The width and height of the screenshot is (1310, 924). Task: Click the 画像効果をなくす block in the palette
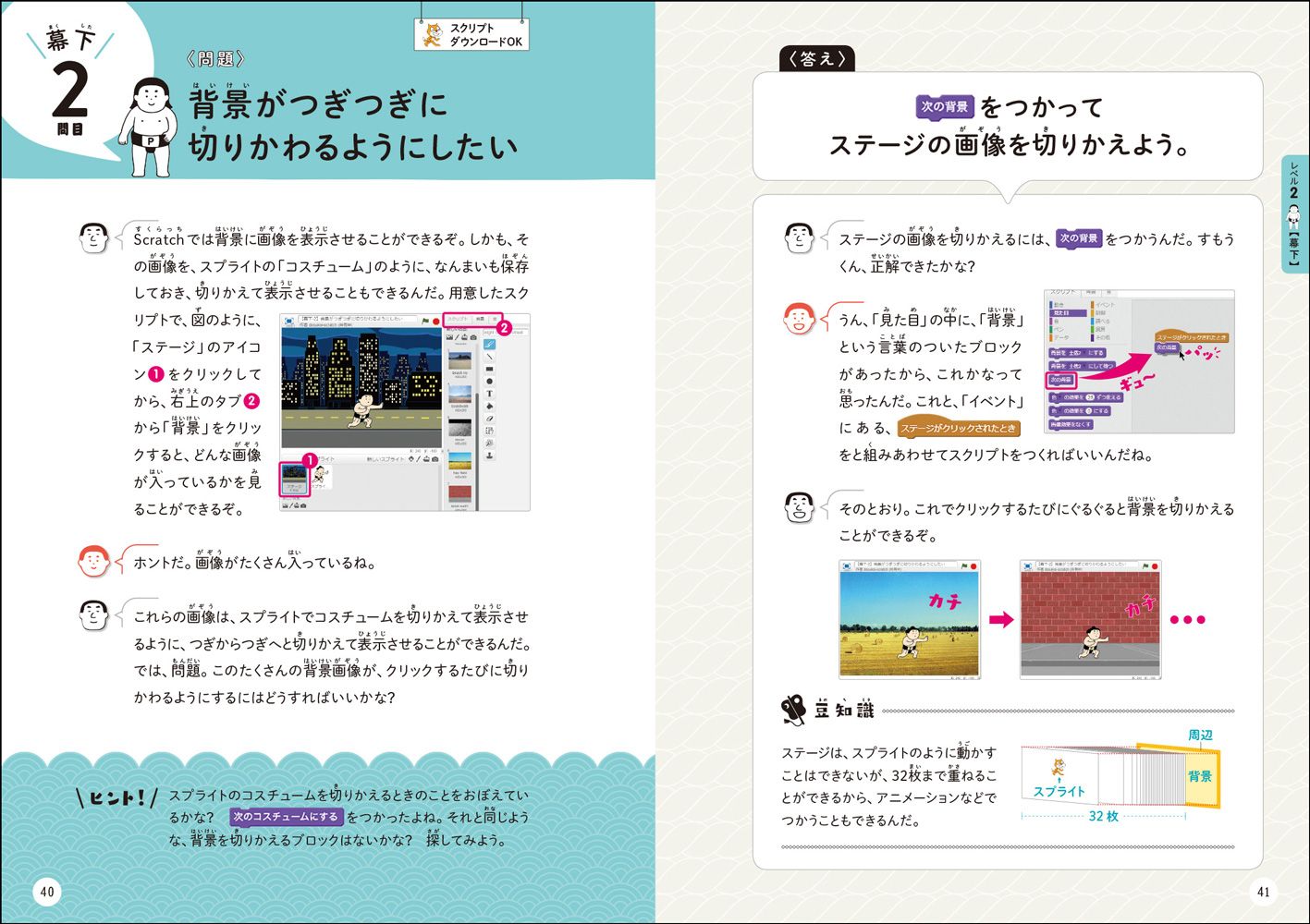click(1071, 425)
